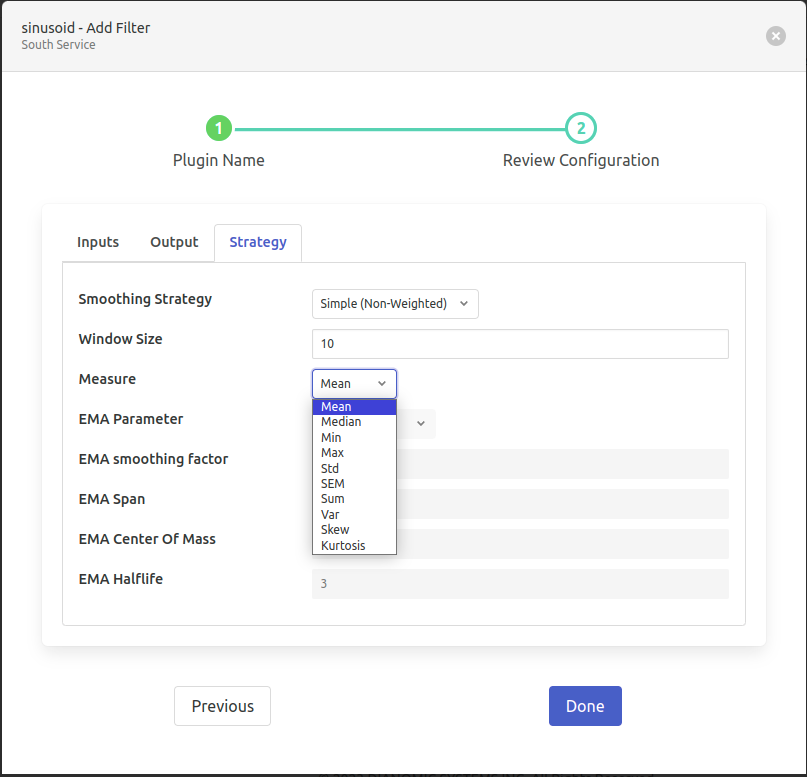Close the Add Filter dialog
This screenshot has height=777, width=807.
775,36
